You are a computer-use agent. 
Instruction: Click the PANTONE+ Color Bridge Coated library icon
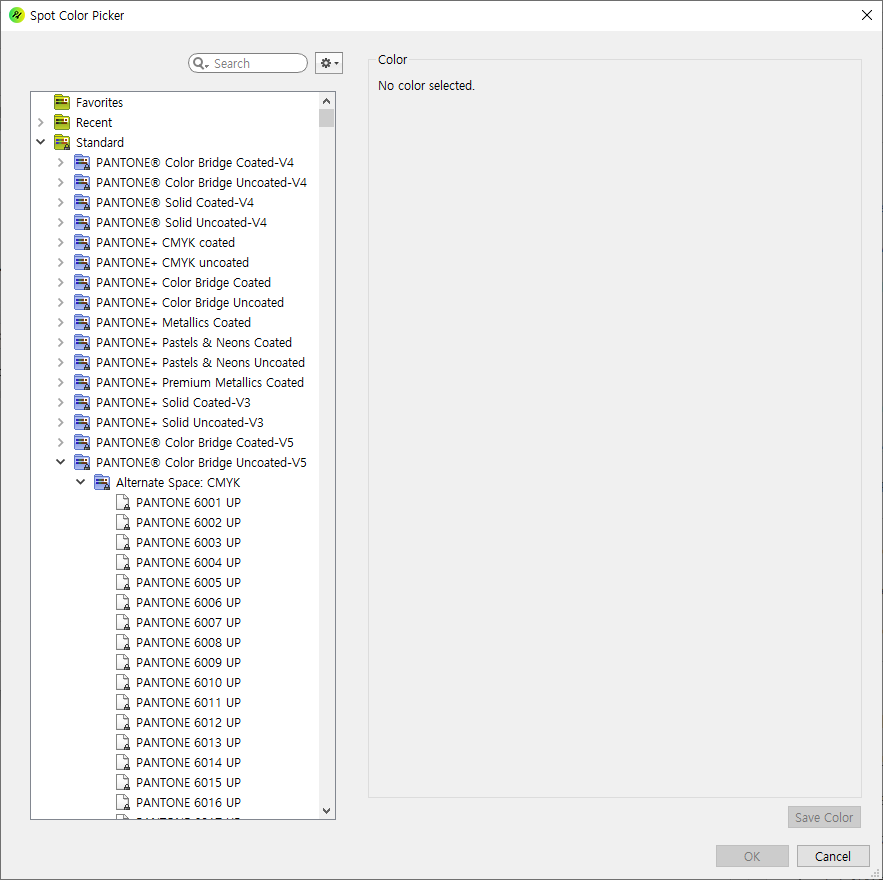pyautogui.click(x=82, y=282)
